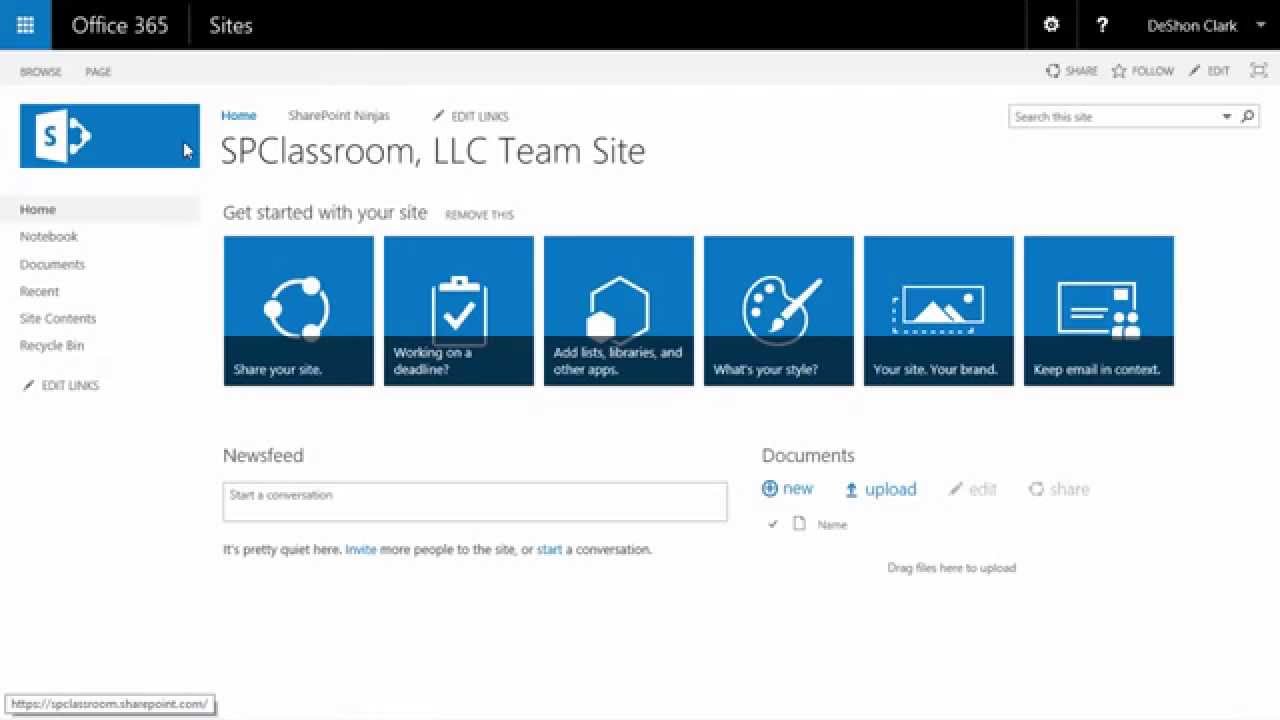Image resolution: width=1280 pixels, height=720 pixels.
Task: Open the PAGE ribbon tab
Action: (x=98, y=72)
